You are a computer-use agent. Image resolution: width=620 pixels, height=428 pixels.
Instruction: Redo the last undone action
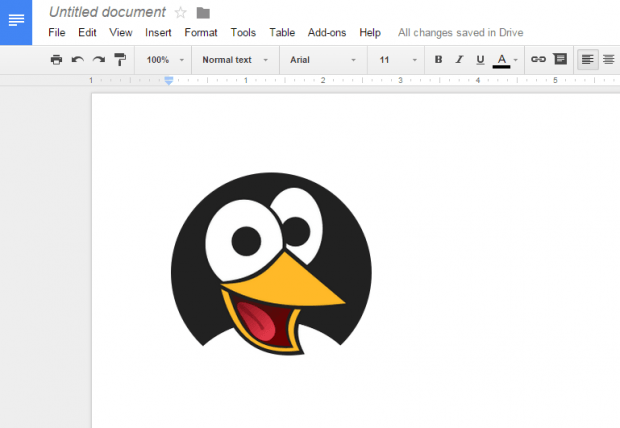point(99,60)
